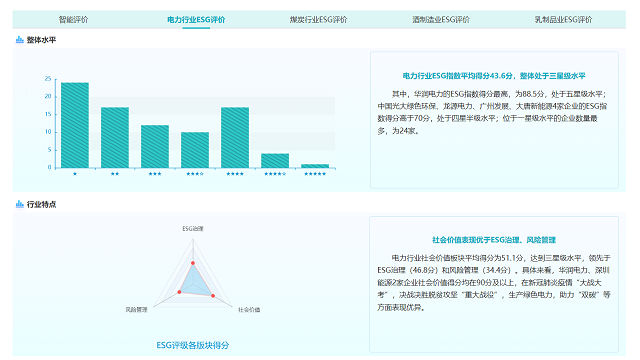This screenshot has height=360, width=640.
Task: Click the 风险管理 point on radar chart
Action: pyautogui.click(x=179, y=292)
